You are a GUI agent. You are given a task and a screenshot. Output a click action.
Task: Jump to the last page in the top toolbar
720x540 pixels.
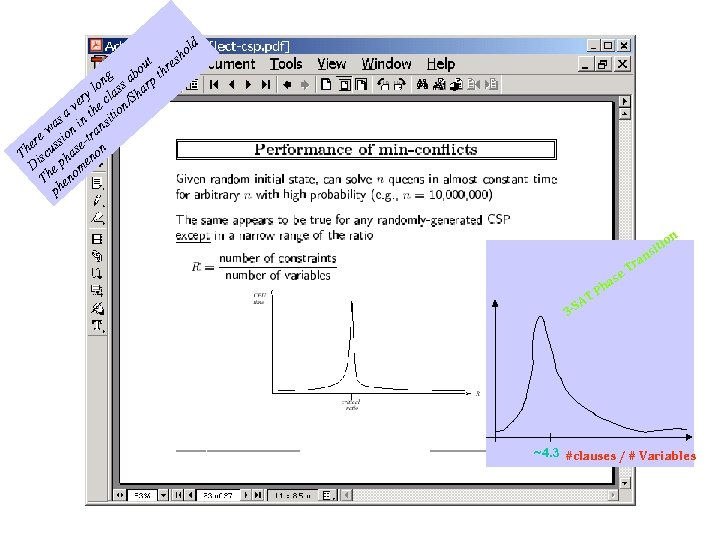(265, 84)
